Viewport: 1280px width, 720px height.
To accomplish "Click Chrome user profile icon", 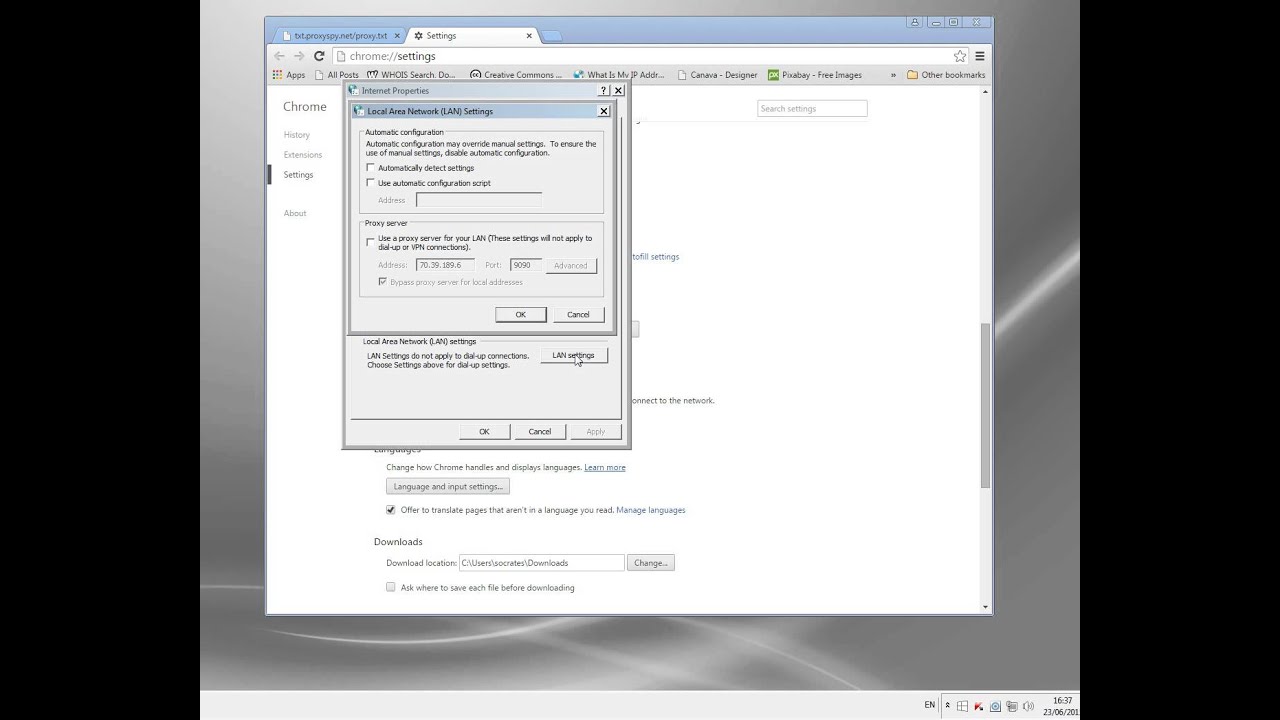I will point(915,22).
